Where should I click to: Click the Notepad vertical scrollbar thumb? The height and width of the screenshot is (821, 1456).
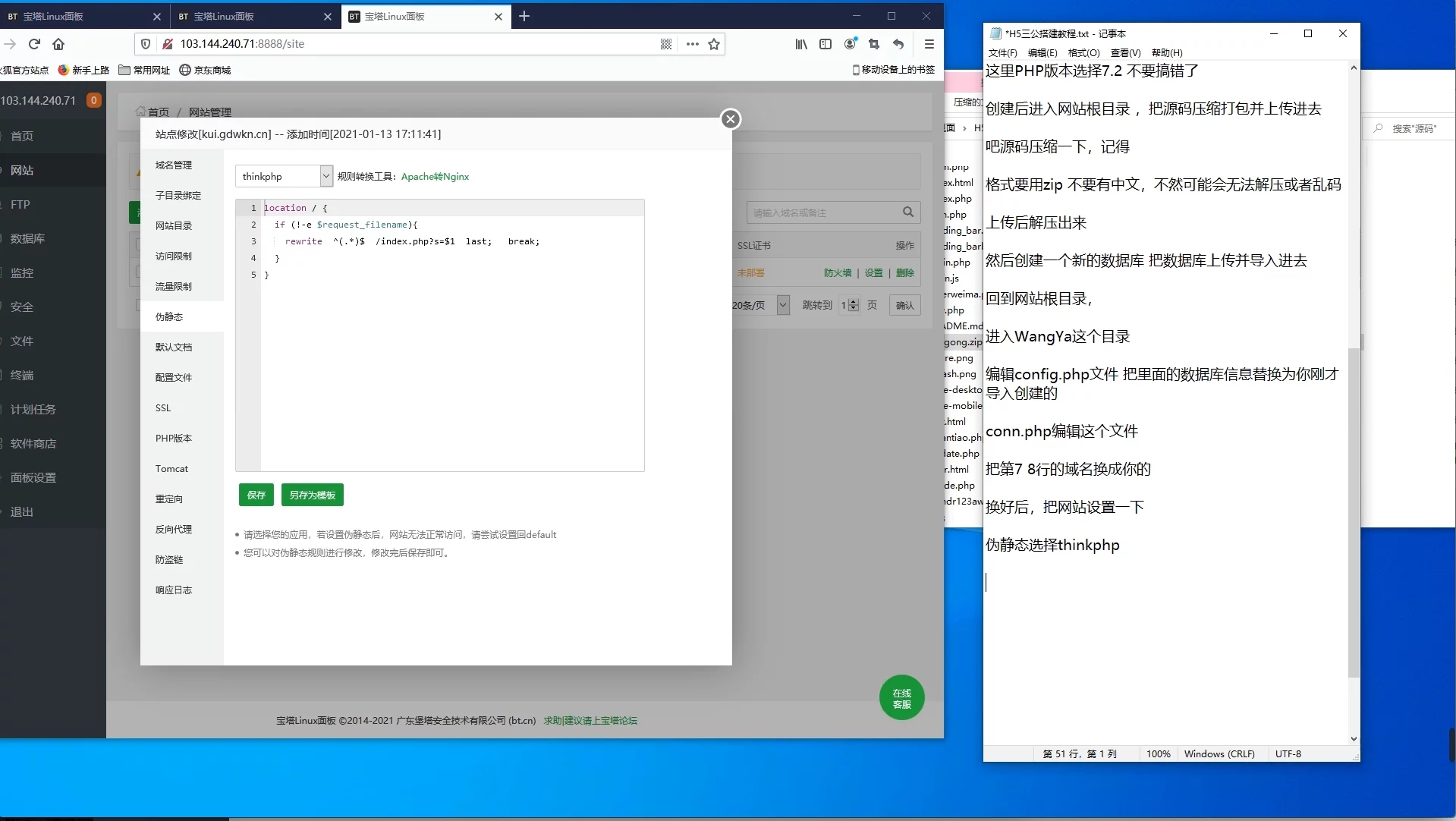pyautogui.click(x=1354, y=512)
